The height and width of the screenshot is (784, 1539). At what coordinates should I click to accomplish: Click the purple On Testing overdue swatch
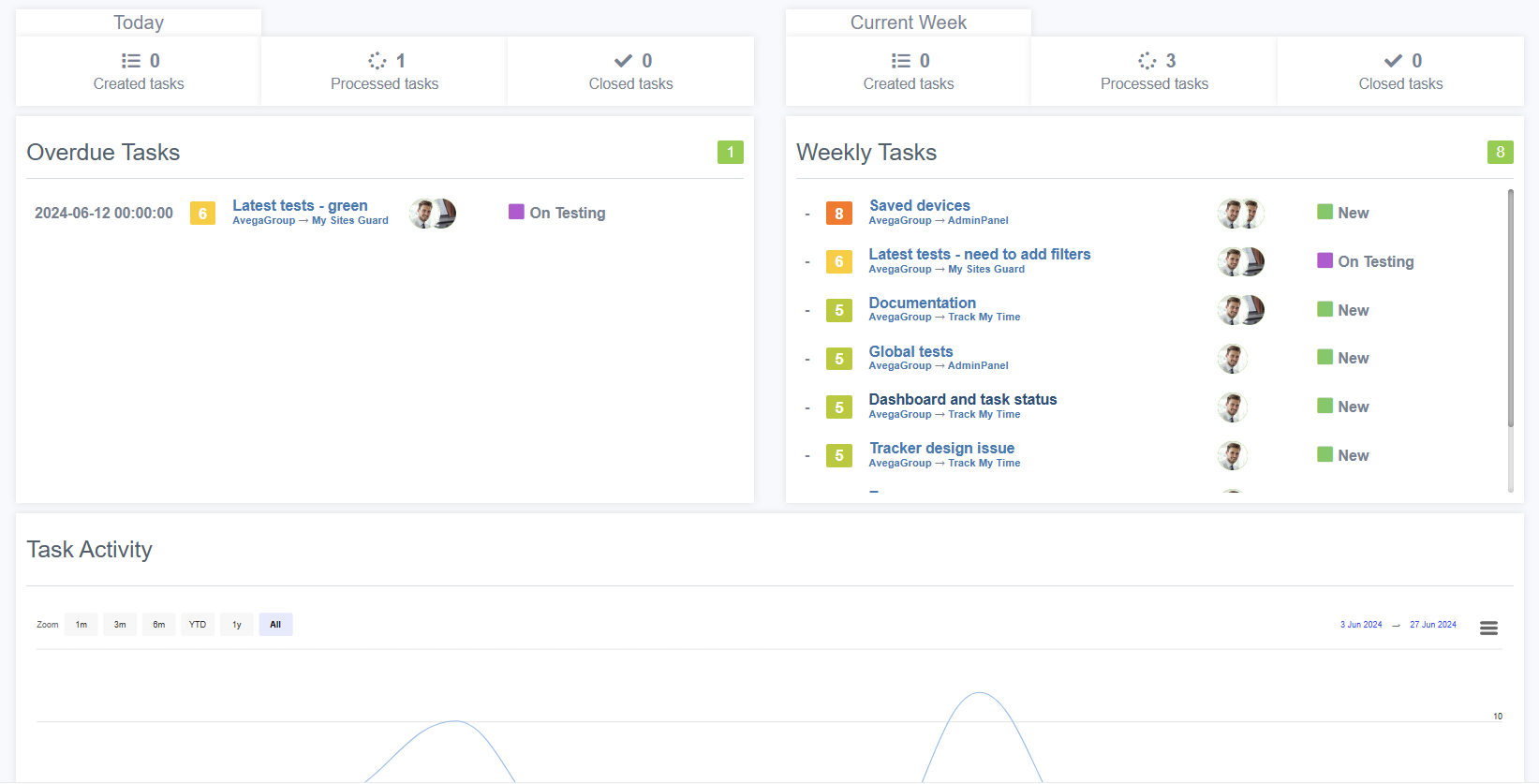tap(516, 212)
